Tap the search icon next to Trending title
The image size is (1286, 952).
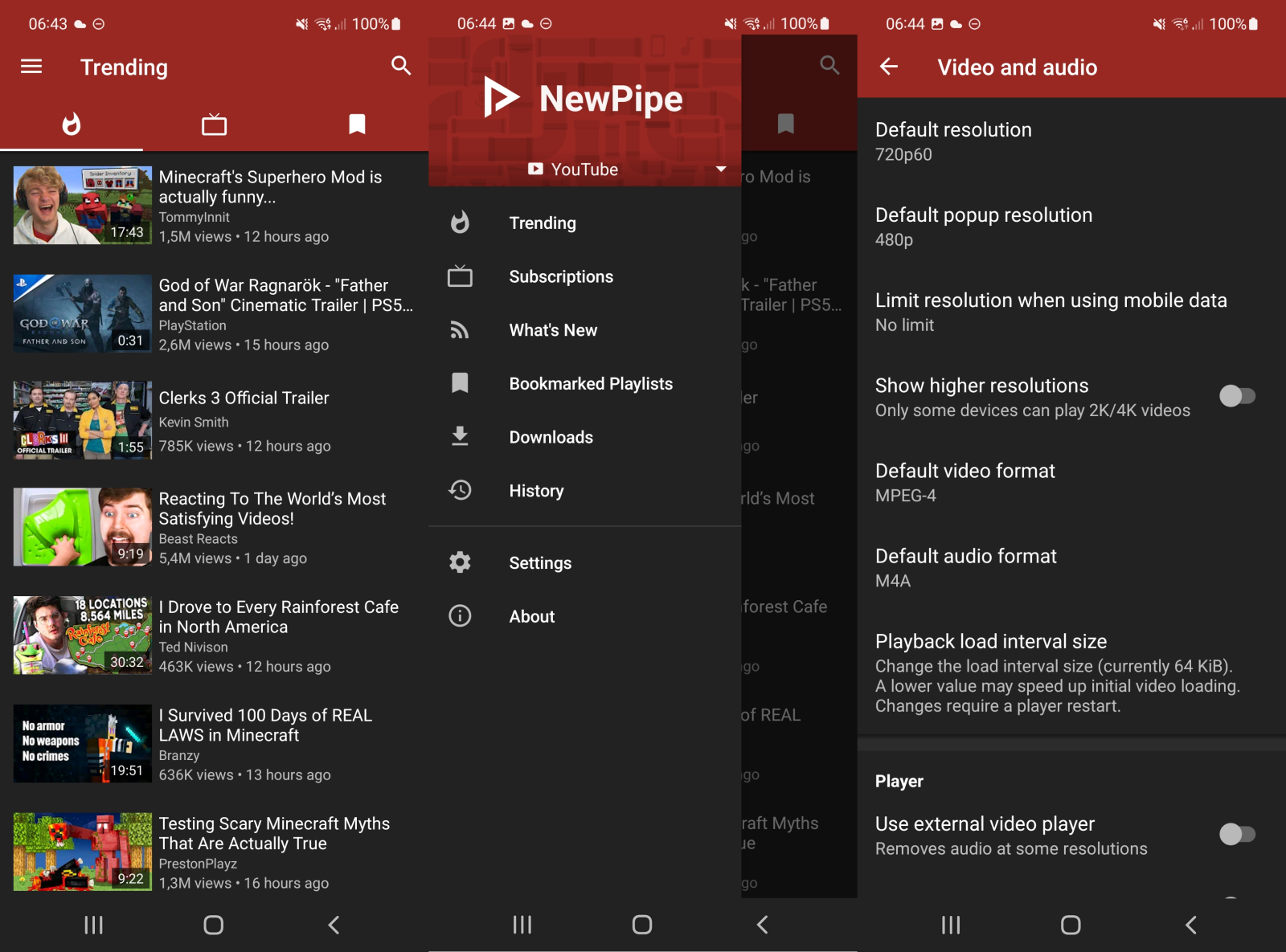[x=401, y=66]
